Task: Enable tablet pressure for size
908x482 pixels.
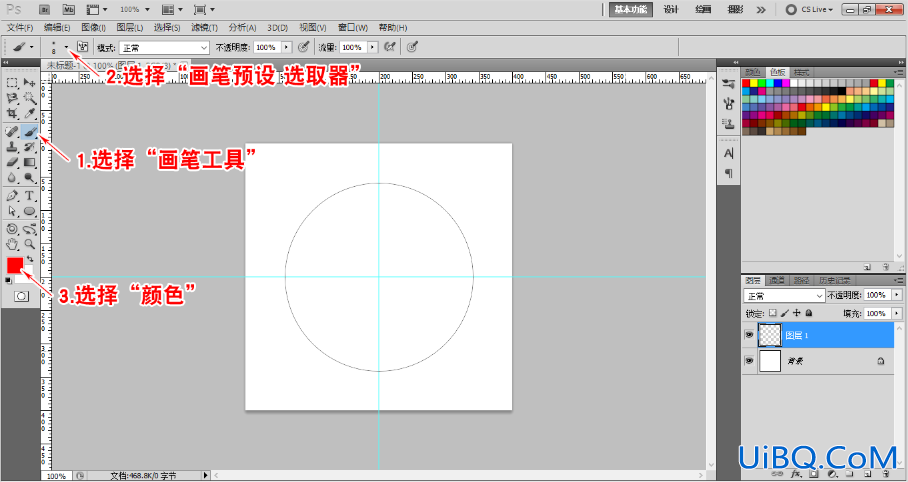Action: tap(412, 47)
